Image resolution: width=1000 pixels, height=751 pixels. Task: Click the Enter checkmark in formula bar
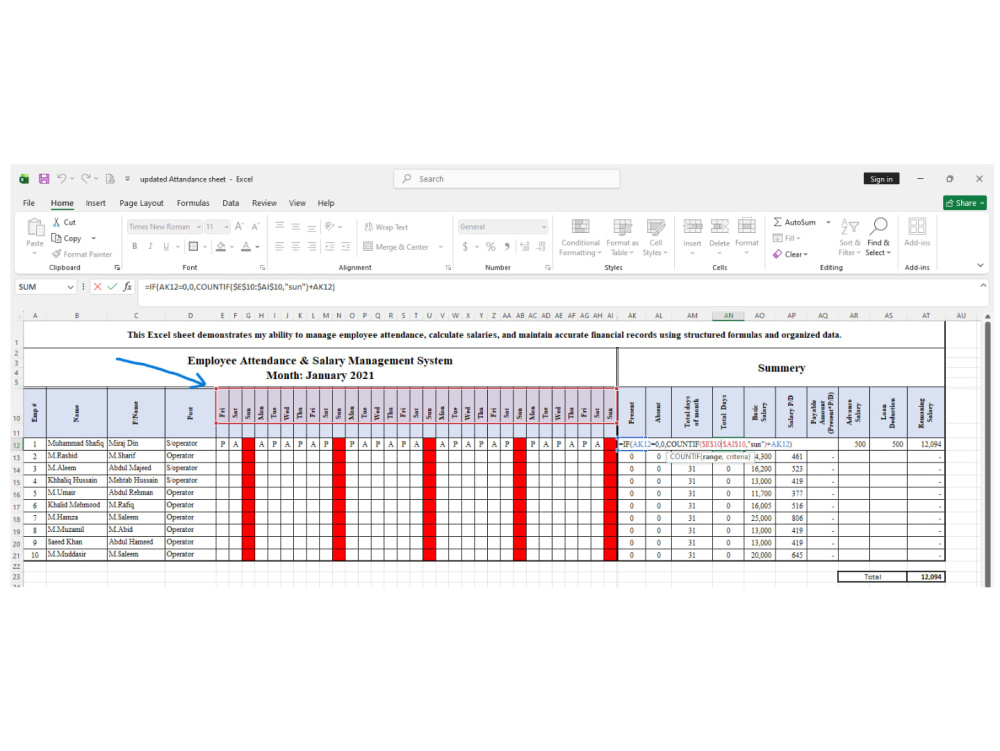tap(112, 287)
